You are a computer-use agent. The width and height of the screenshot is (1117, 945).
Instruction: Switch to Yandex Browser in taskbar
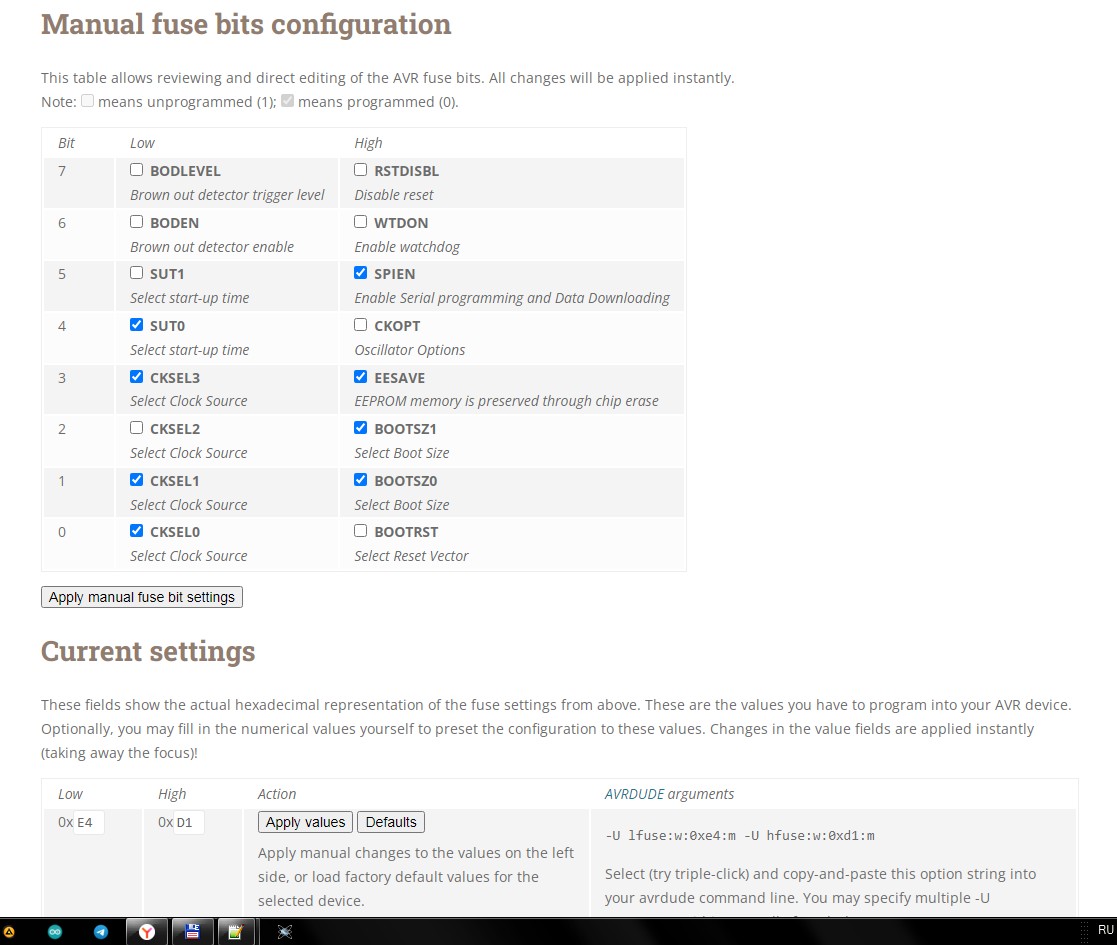point(147,932)
